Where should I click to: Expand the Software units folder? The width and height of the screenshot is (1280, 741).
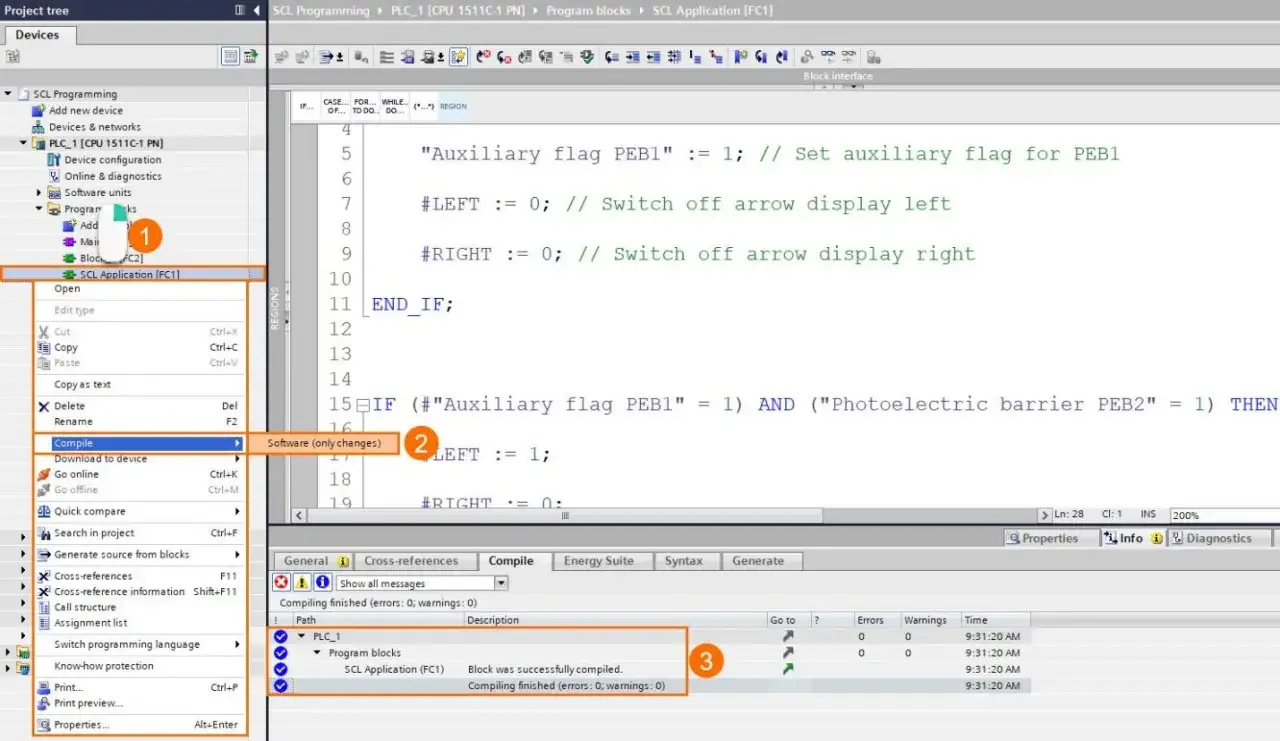pyautogui.click(x=40, y=192)
